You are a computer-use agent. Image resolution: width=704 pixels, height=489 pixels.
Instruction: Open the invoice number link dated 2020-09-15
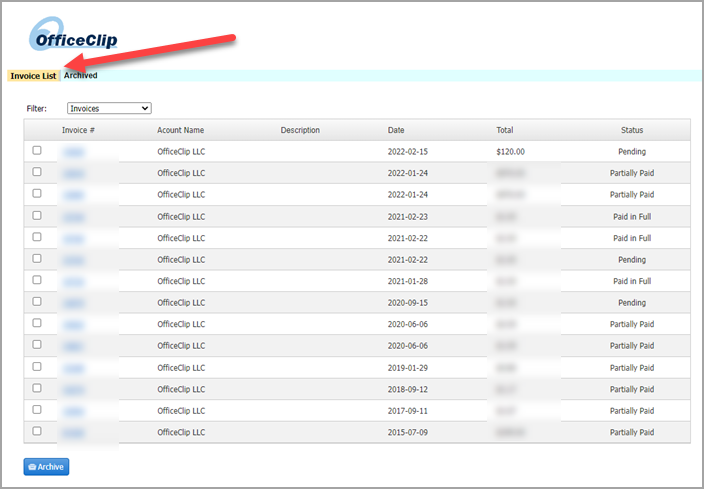pos(73,304)
